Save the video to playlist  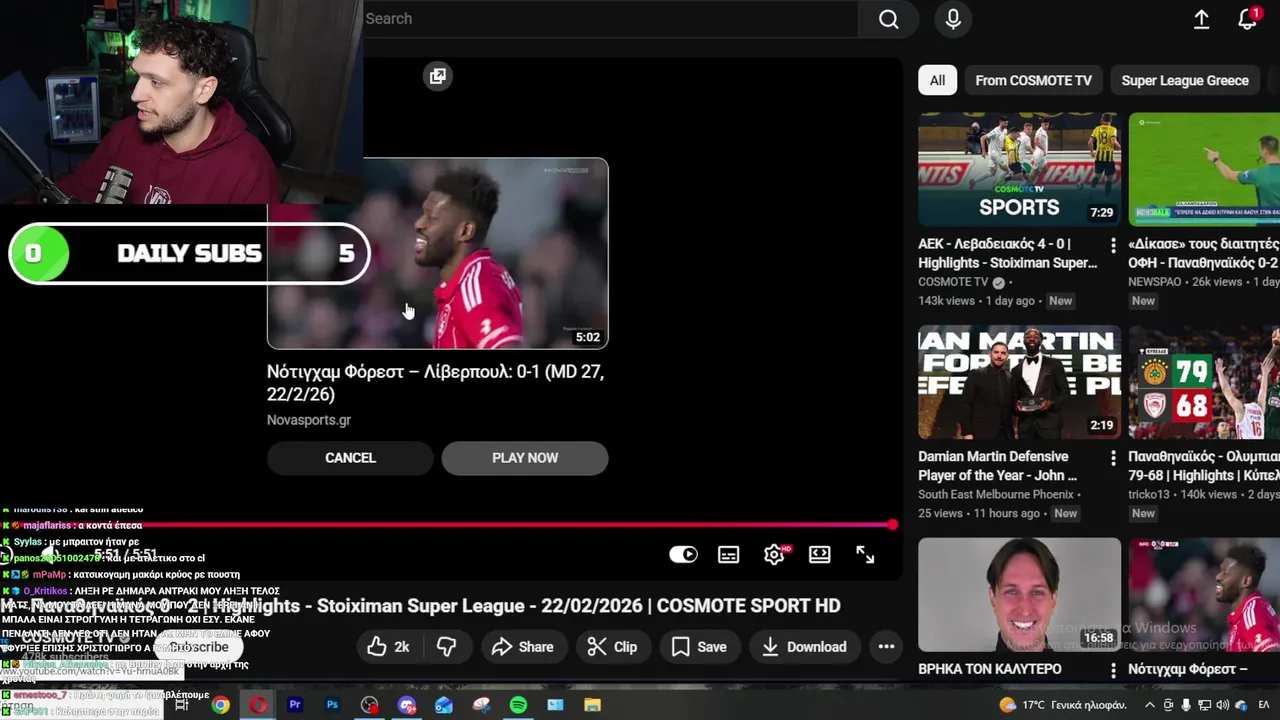point(698,647)
